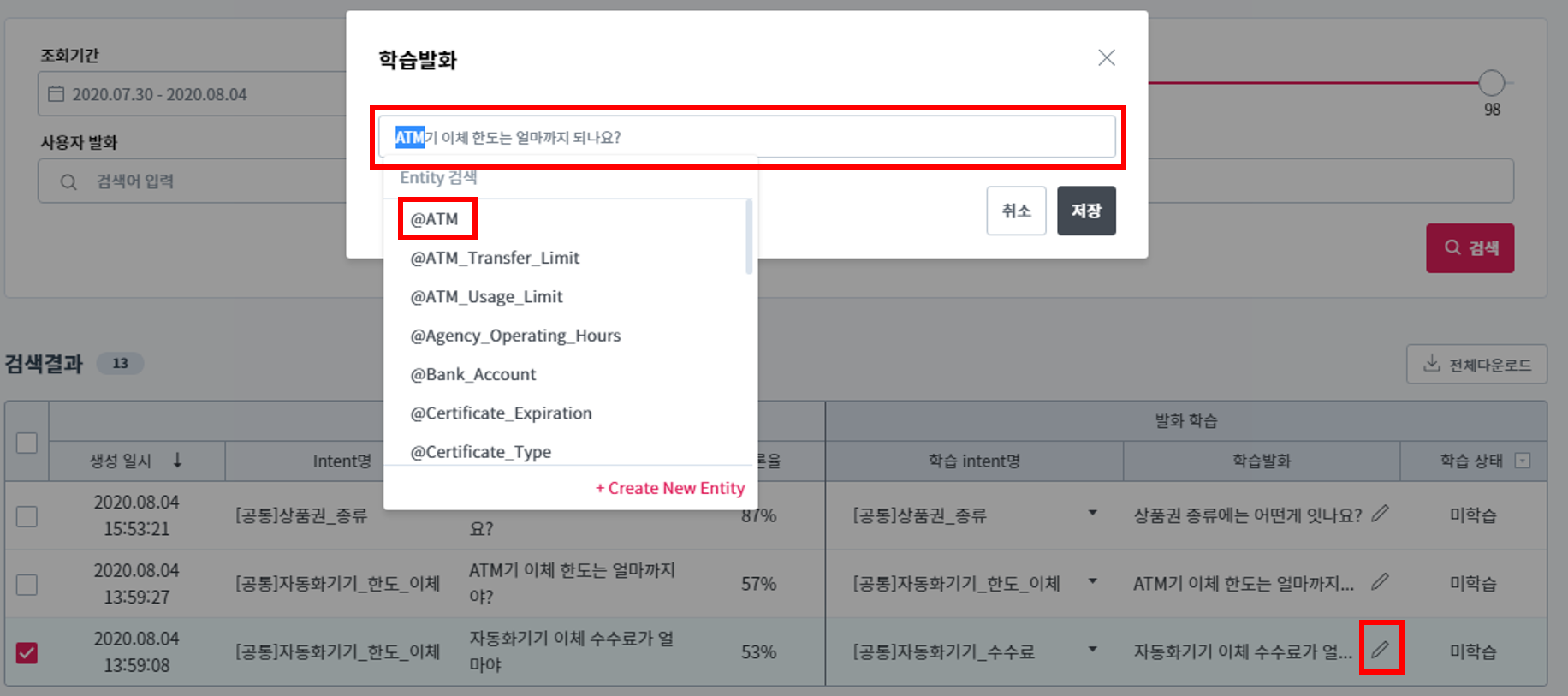Click pencil edit icon for 자동화기기 수수료 row
The height and width of the screenshot is (696, 1568).
[1380, 649]
